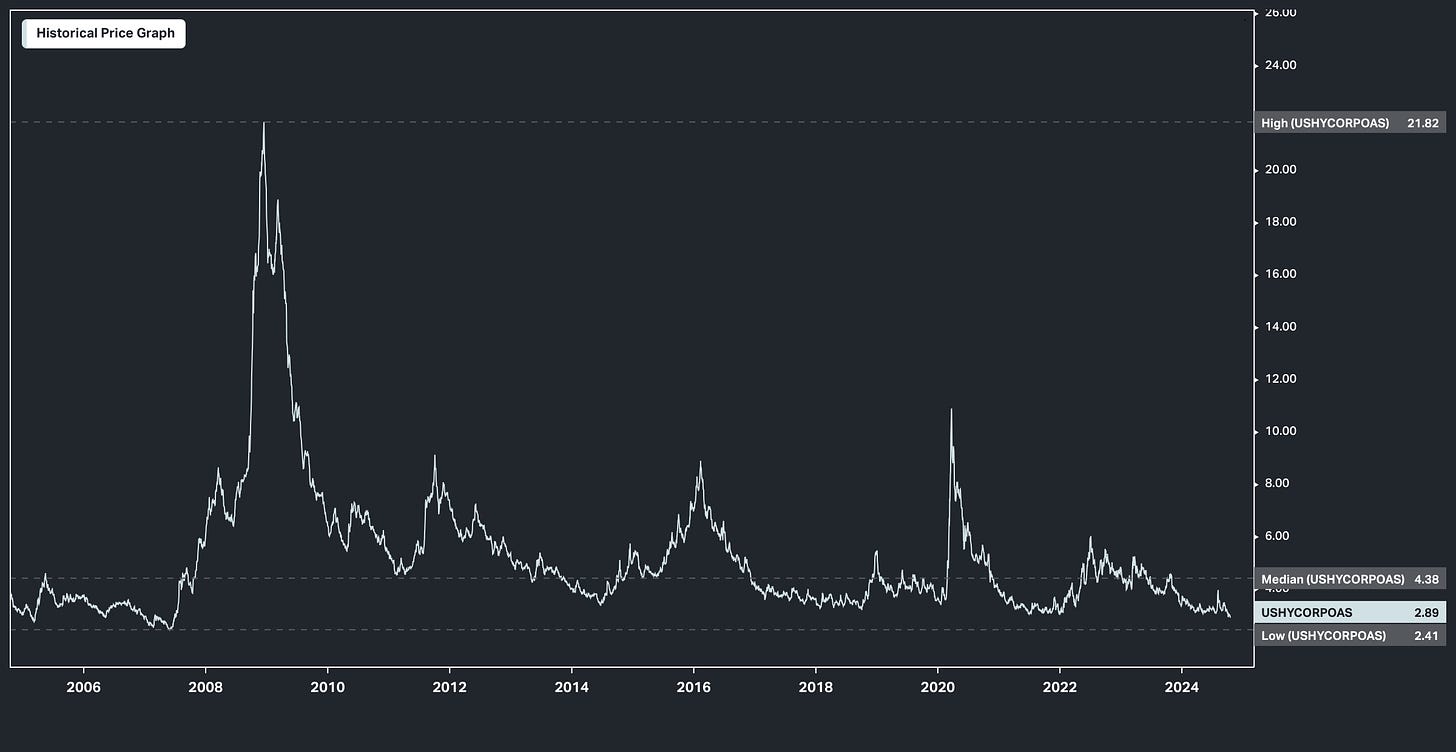
Task: Click the 2020 spike peak on the chart
Action: coord(951,410)
